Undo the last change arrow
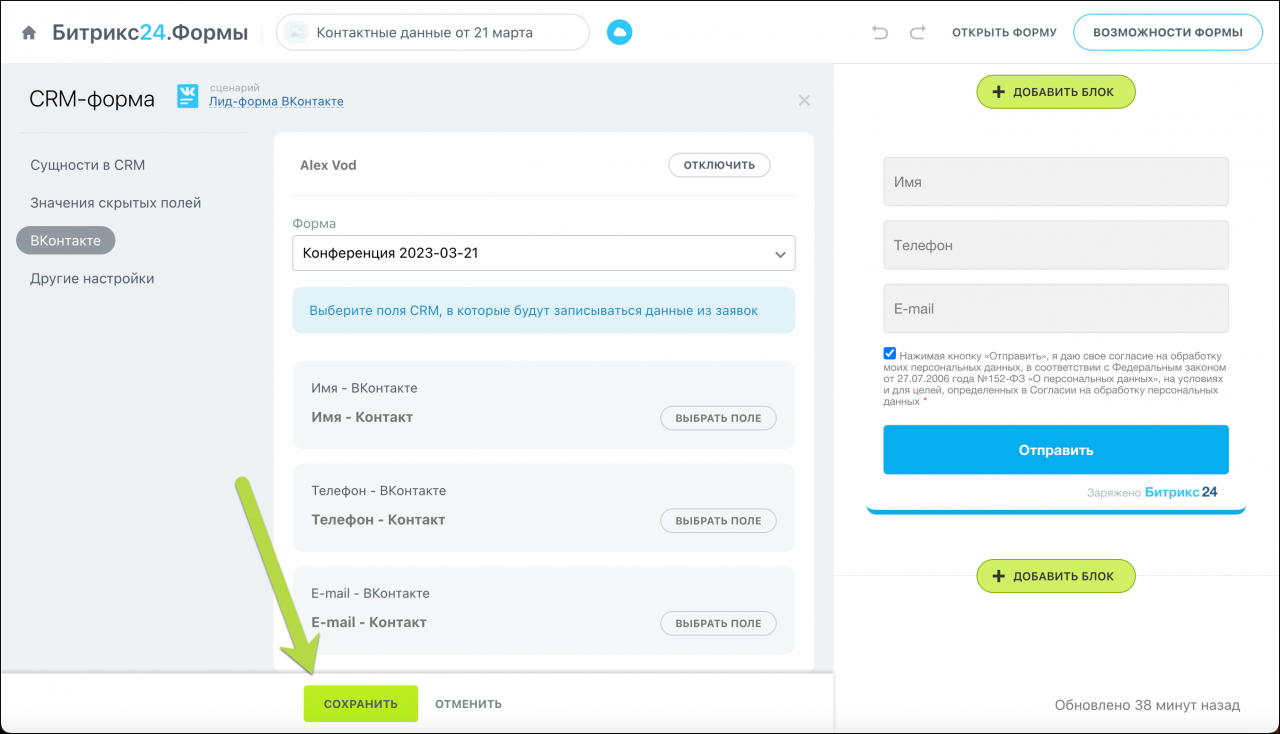Image resolution: width=1280 pixels, height=734 pixels. click(x=880, y=33)
